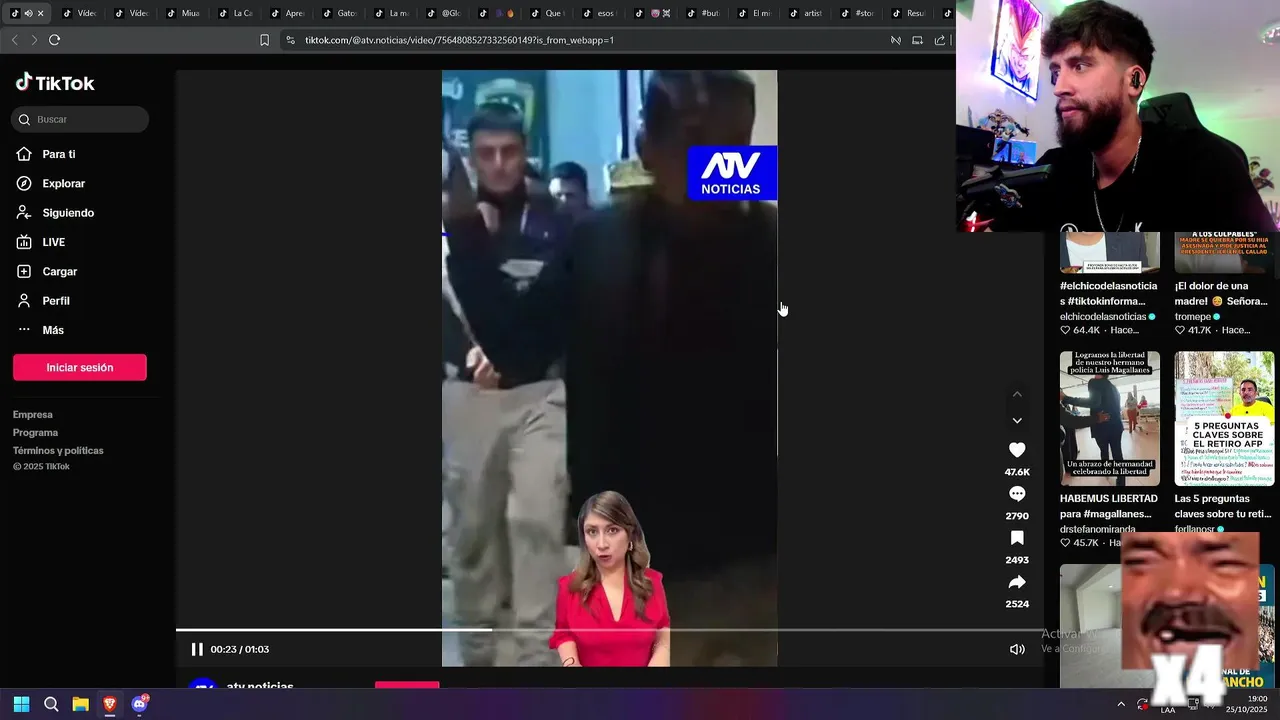Bookmark this page in address bar
This screenshot has height=720, width=1280.
pos(264,40)
